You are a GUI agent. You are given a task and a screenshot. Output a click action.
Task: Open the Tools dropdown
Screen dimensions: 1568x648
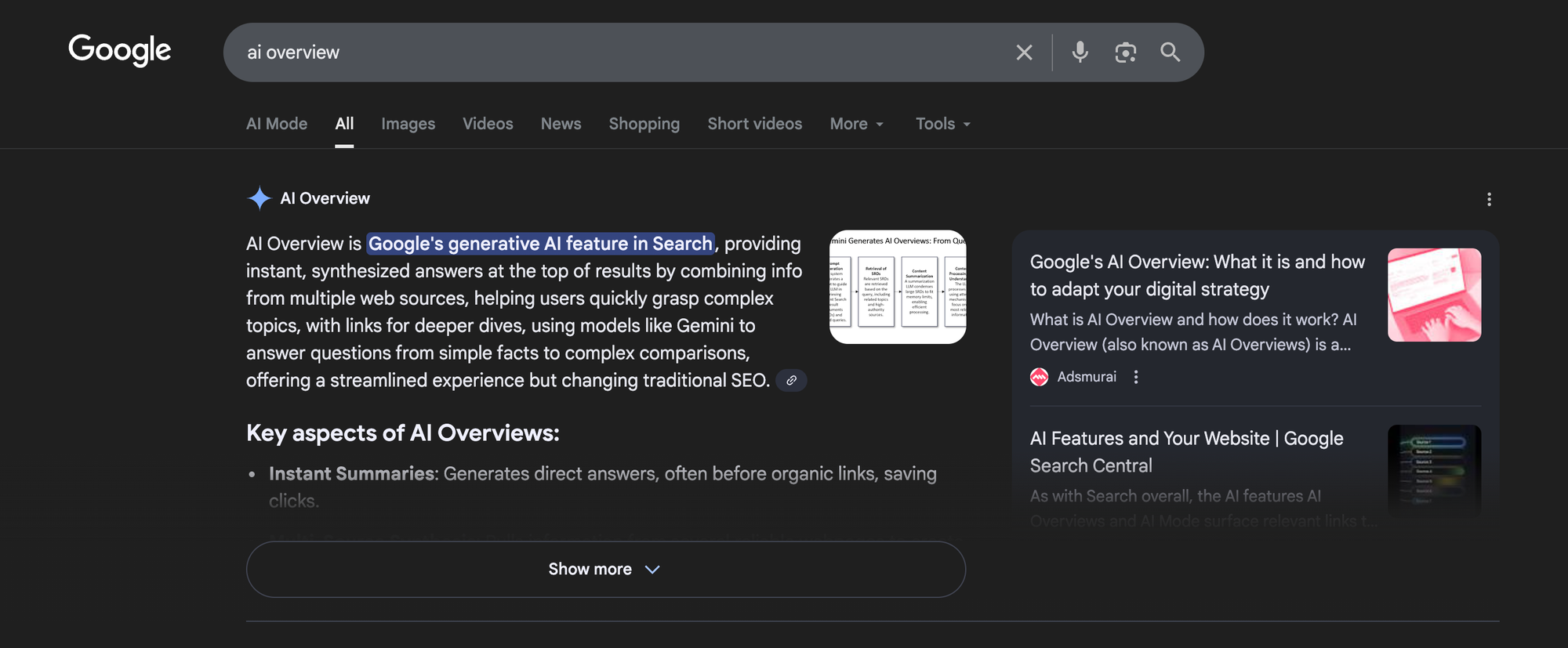[942, 124]
